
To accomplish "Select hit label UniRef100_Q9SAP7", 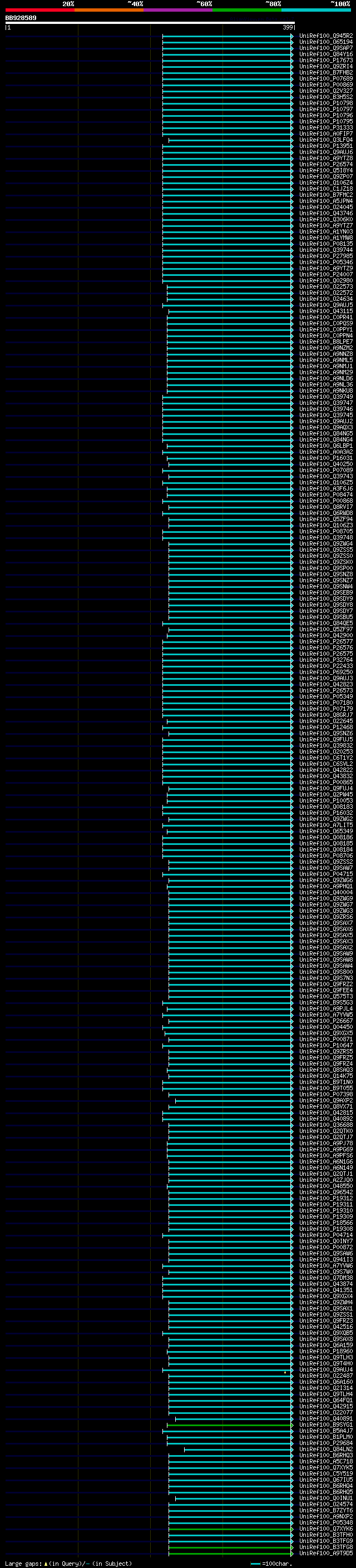I will coord(325,48).
